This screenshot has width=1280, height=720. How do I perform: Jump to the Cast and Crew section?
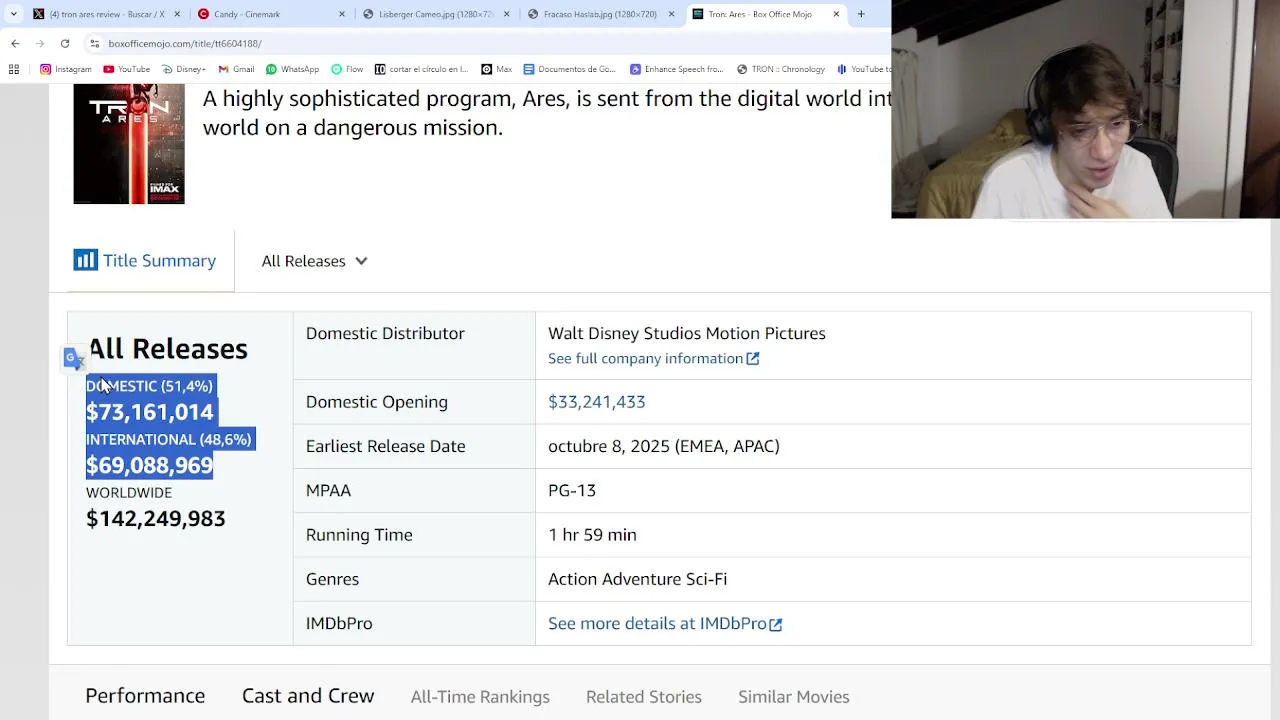coord(308,696)
